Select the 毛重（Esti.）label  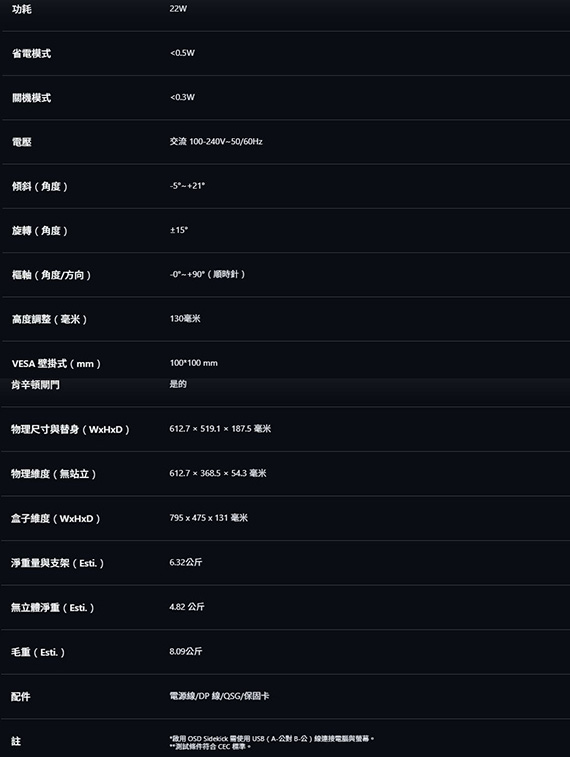(x=38, y=652)
